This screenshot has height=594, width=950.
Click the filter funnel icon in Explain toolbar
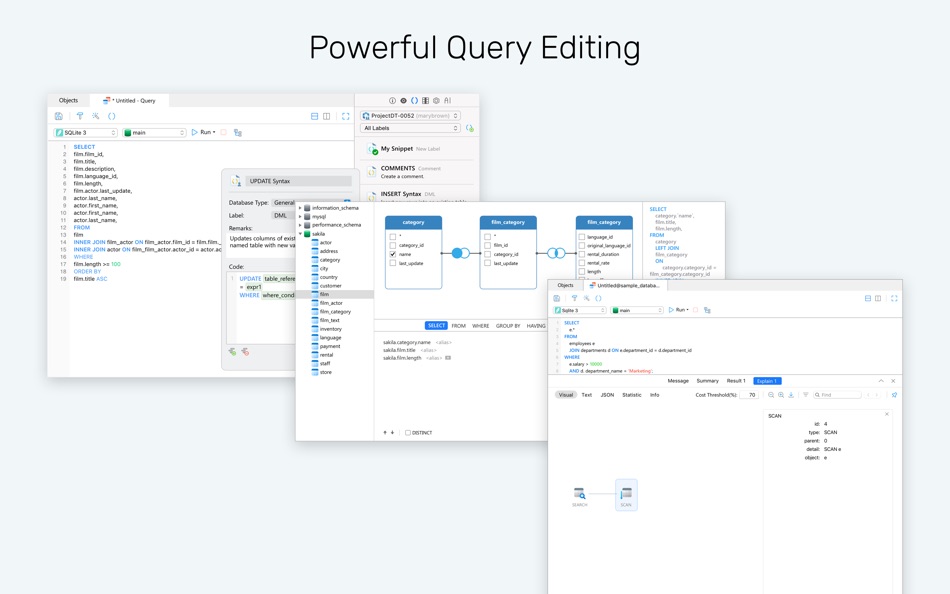pos(805,395)
